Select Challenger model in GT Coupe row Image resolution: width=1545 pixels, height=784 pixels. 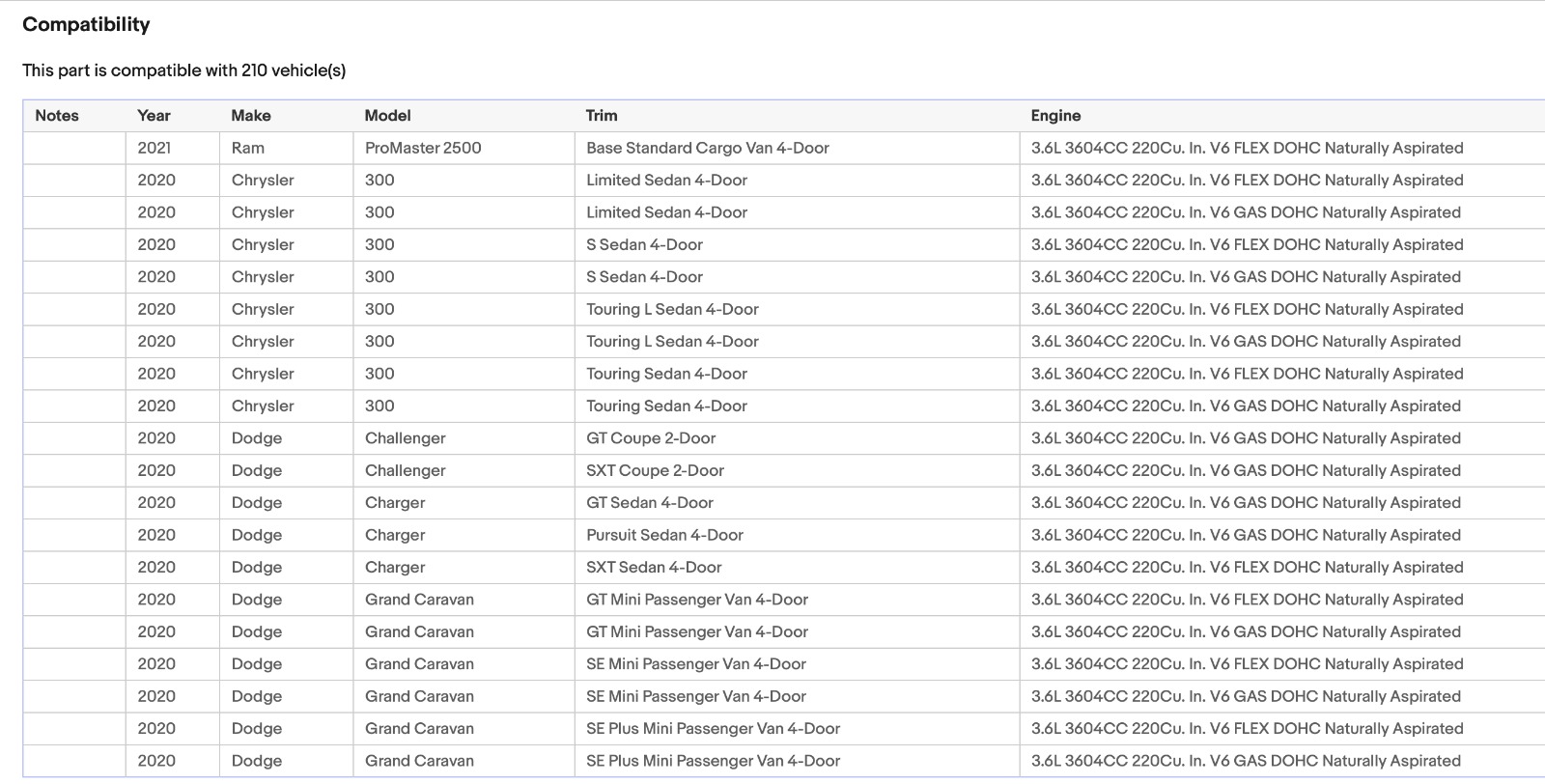(406, 438)
